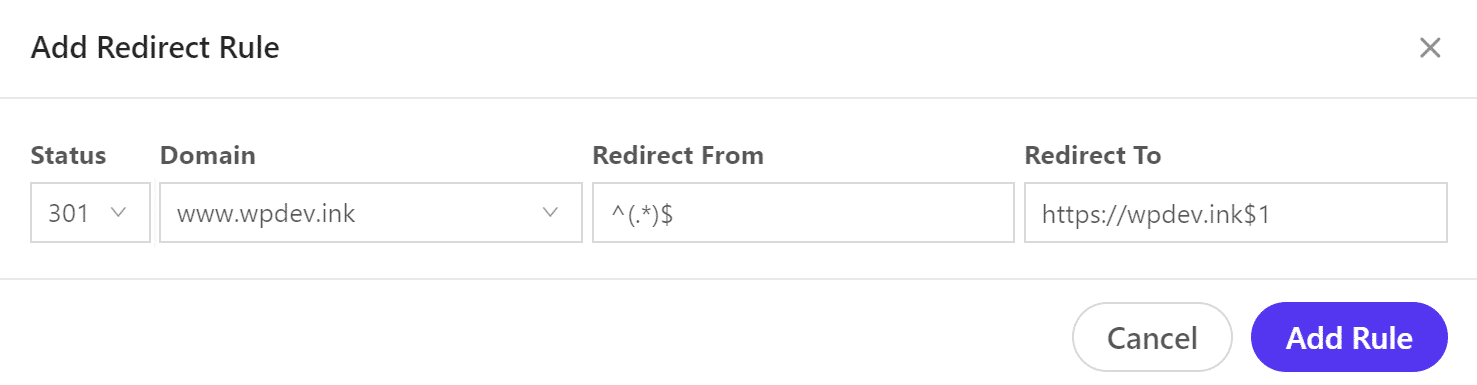Click blank space inside Redirect To field
The width and height of the screenshot is (1477, 385).
(x=1360, y=212)
